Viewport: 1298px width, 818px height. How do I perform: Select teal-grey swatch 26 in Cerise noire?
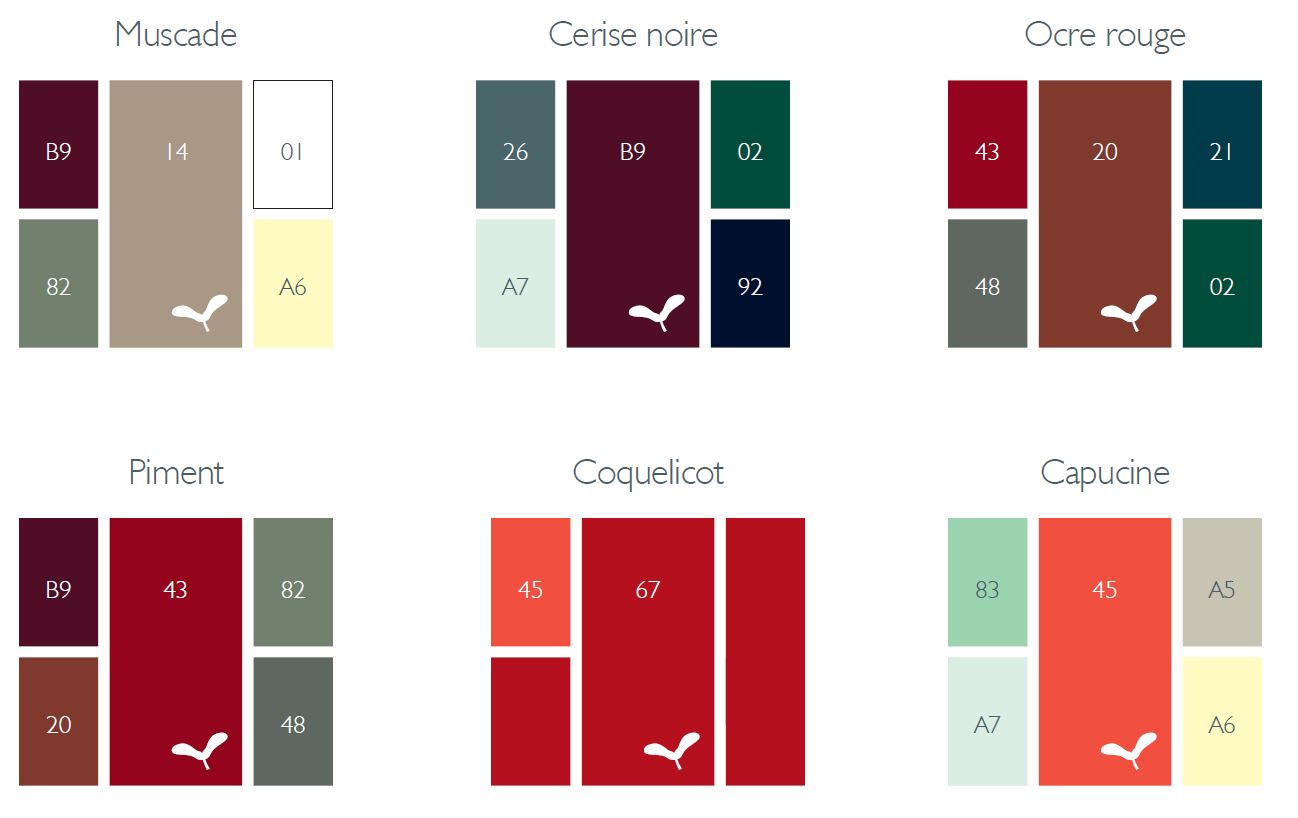click(516, 145)
